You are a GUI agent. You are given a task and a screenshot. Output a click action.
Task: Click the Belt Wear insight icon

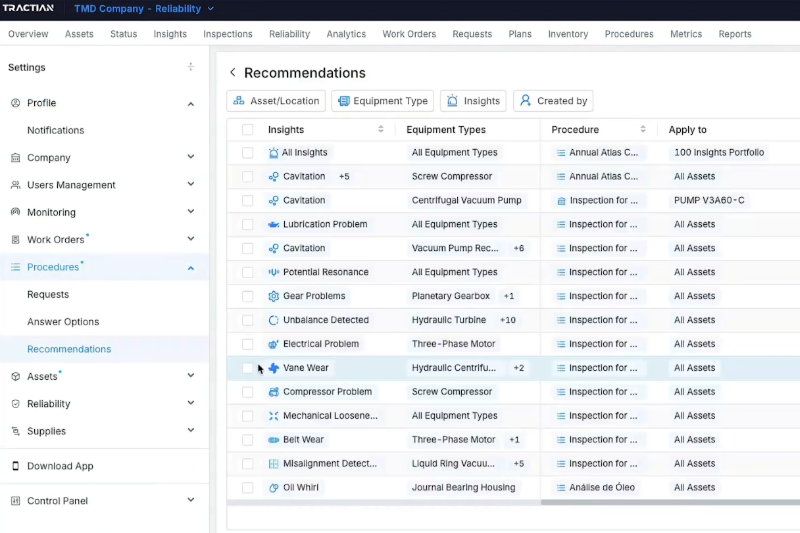(x=274, y=440)
